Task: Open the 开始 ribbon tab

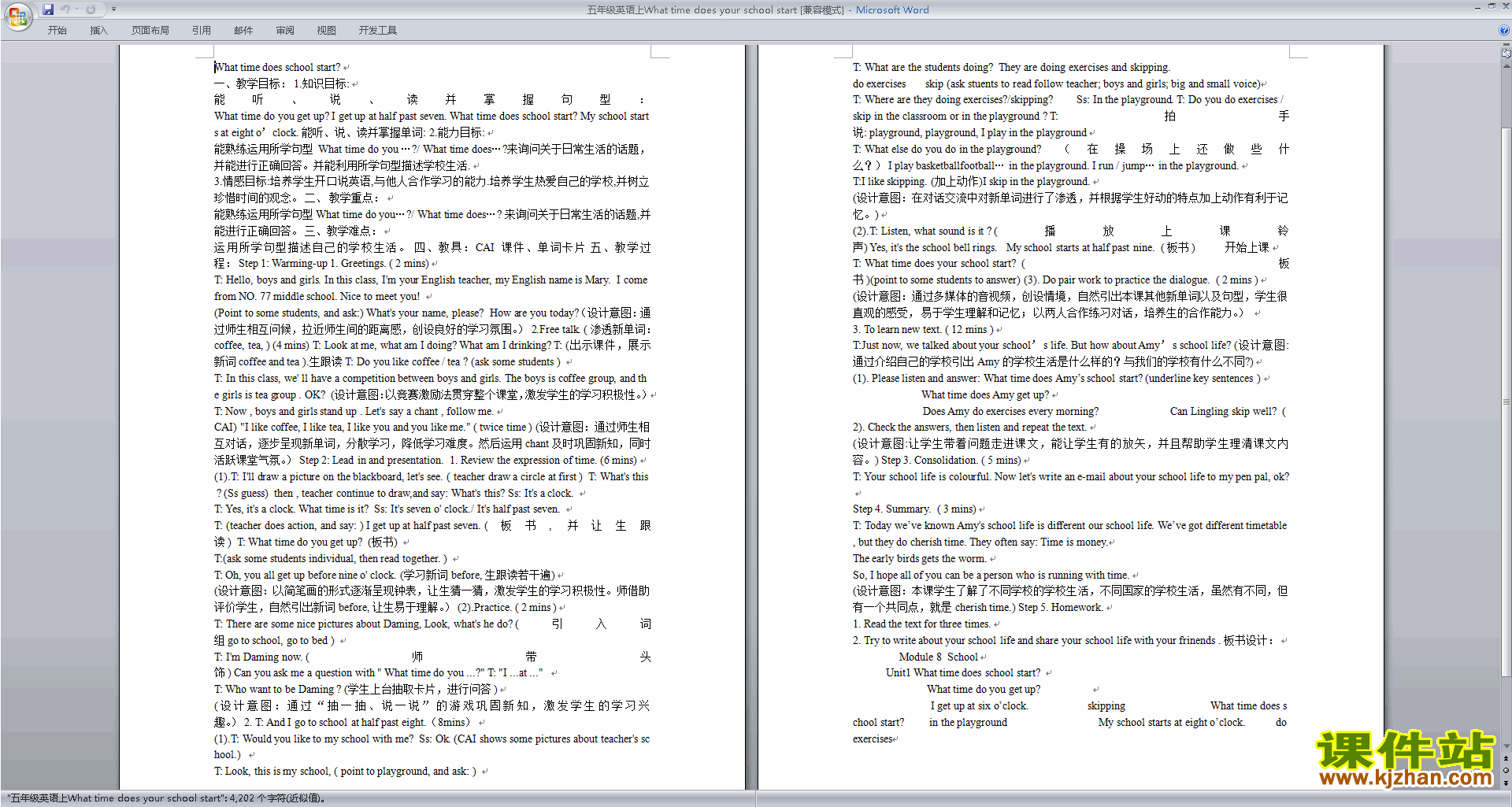Action: point(57,31)
